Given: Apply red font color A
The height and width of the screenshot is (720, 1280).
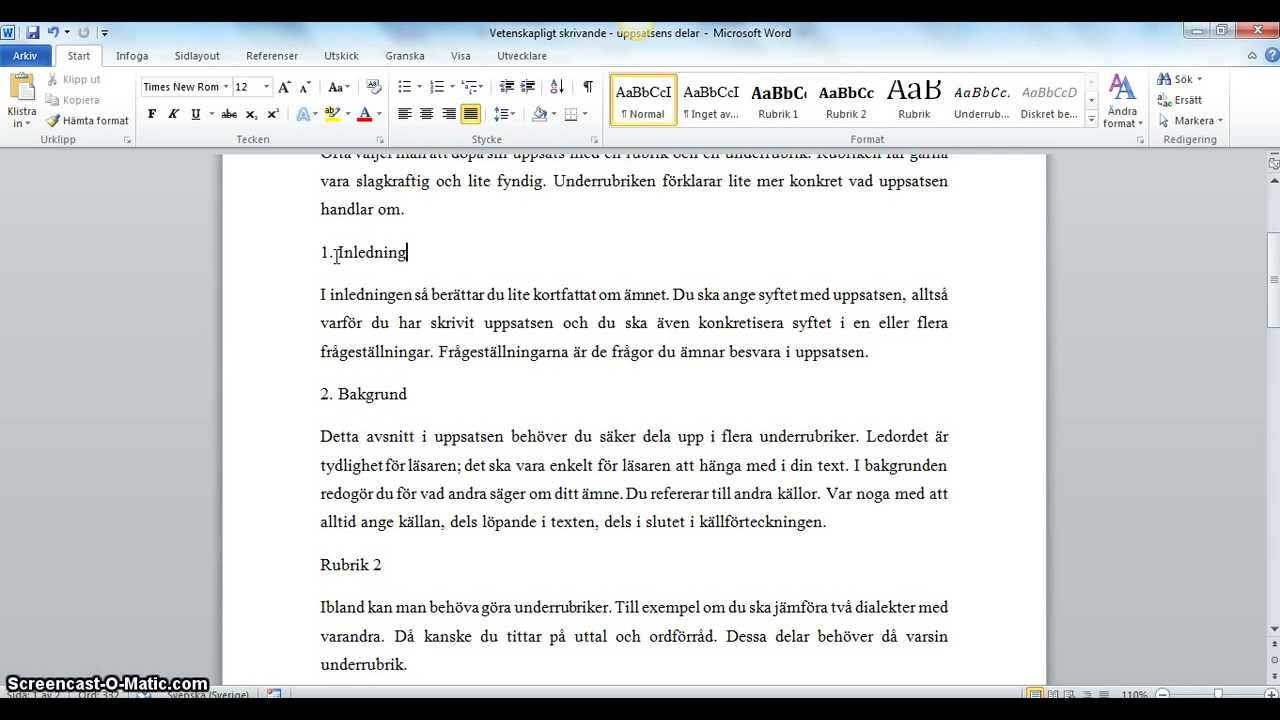Looking at the screenshot, I should [x=364, y=114].
